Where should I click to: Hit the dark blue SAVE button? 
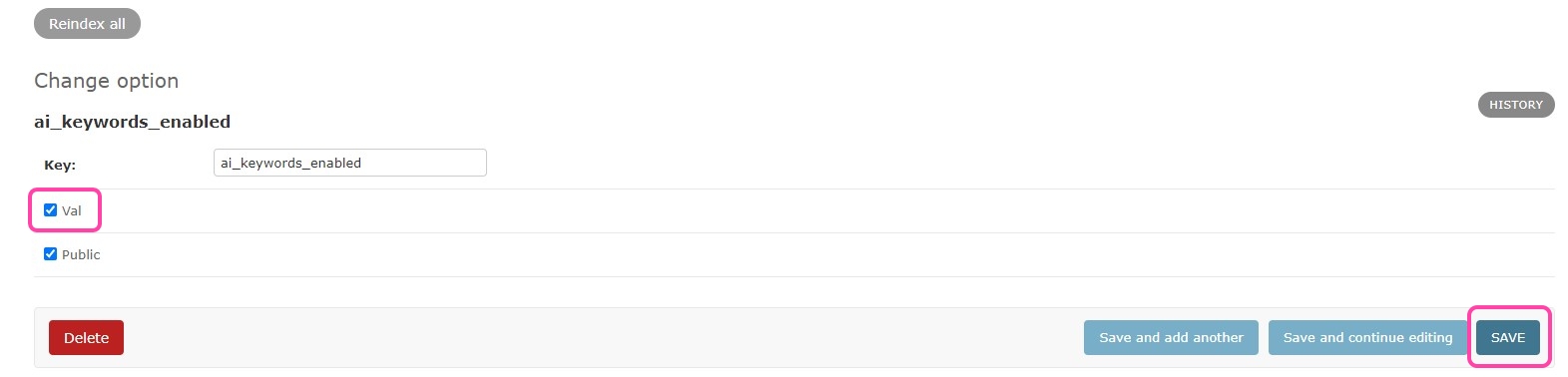pos(1507,338)
